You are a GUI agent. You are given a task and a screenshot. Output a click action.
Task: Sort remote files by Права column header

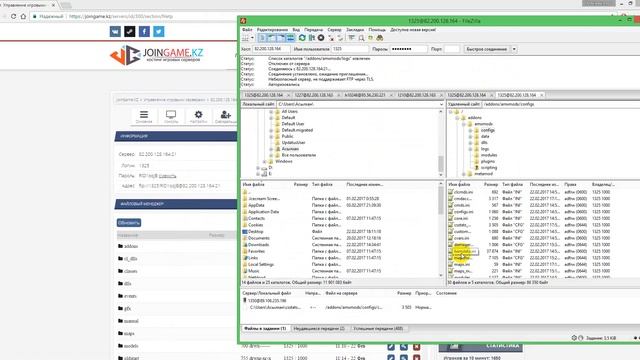(570, 184)
